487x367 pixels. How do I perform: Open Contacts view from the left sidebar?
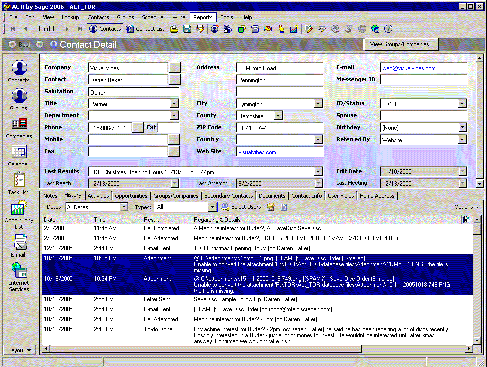click(x=19, y=71)
